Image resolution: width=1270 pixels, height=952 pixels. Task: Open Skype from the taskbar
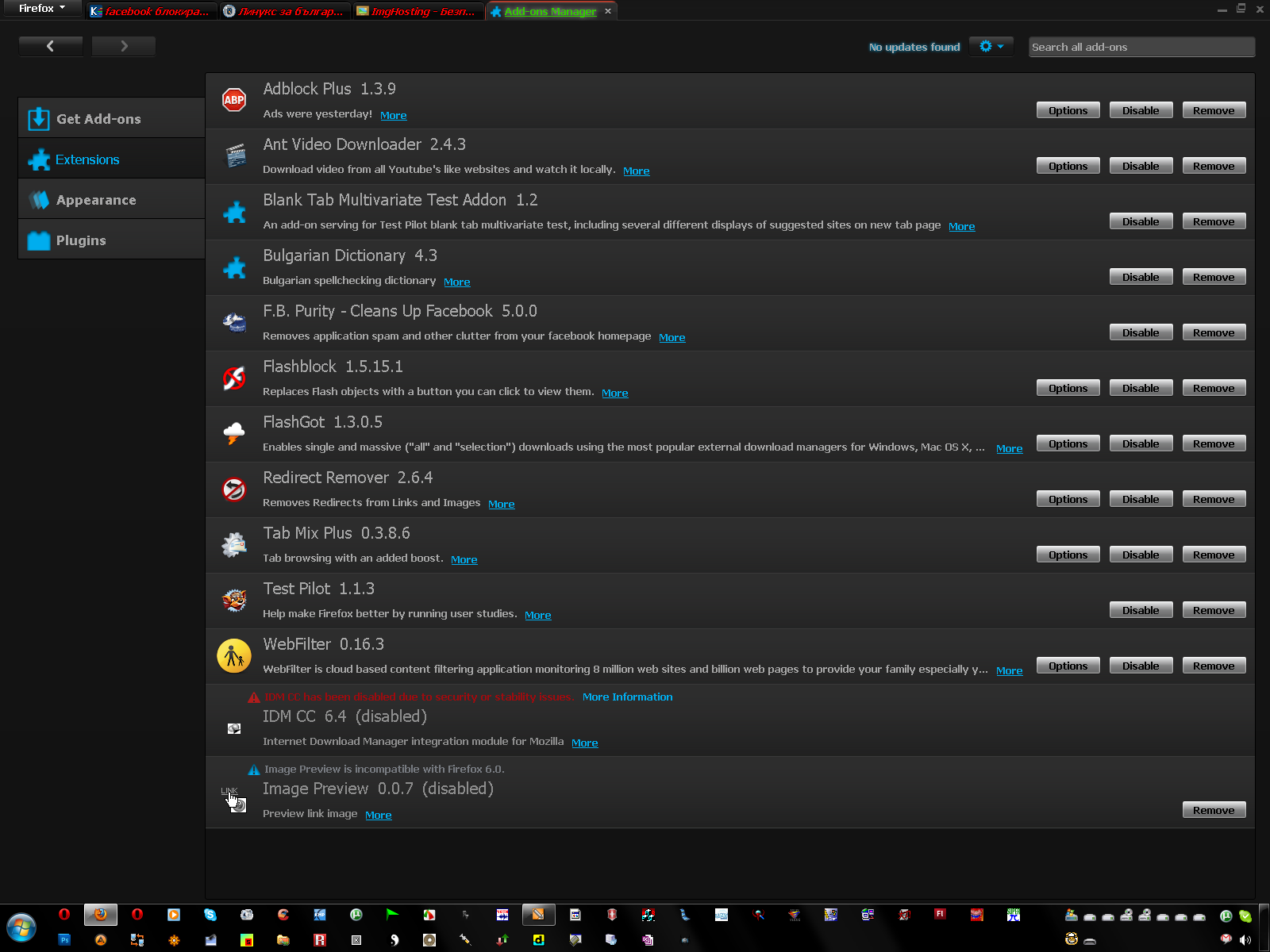pos(210,915)
